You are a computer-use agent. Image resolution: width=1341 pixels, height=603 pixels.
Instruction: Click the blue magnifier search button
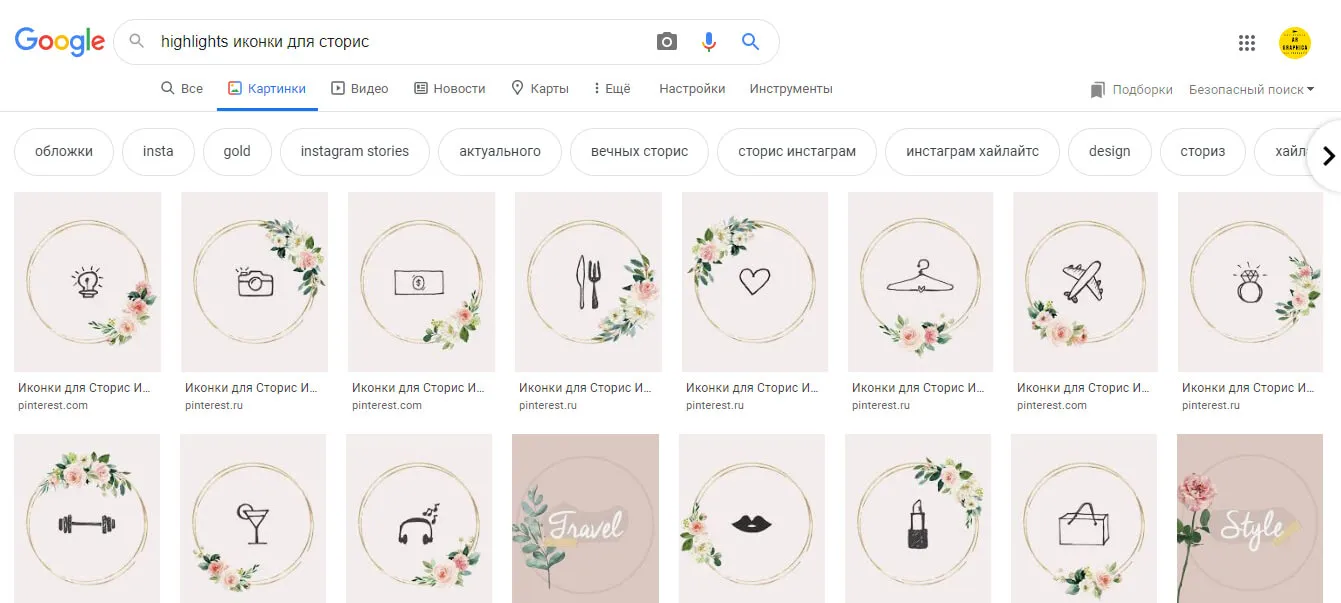750,42
